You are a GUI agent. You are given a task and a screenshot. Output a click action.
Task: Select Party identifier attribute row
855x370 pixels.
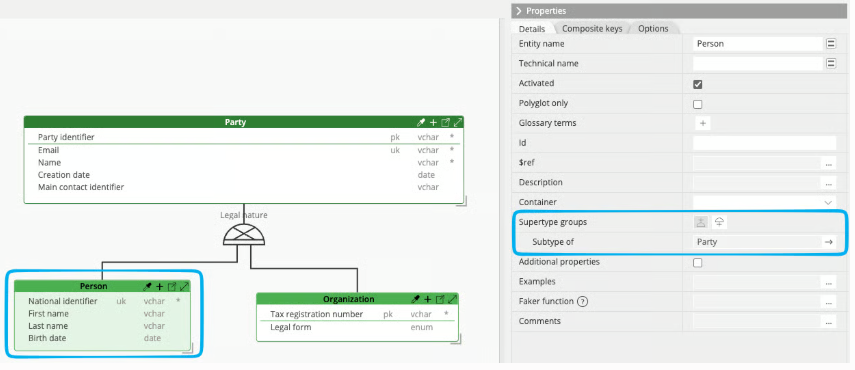point(244,137)
